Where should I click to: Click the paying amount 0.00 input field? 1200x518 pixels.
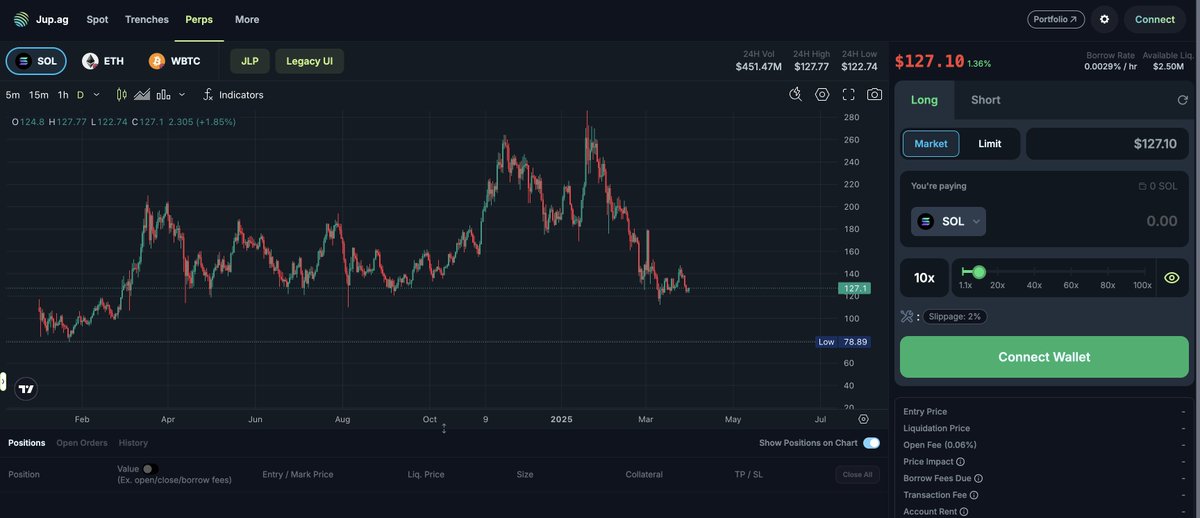point(1086,221)
